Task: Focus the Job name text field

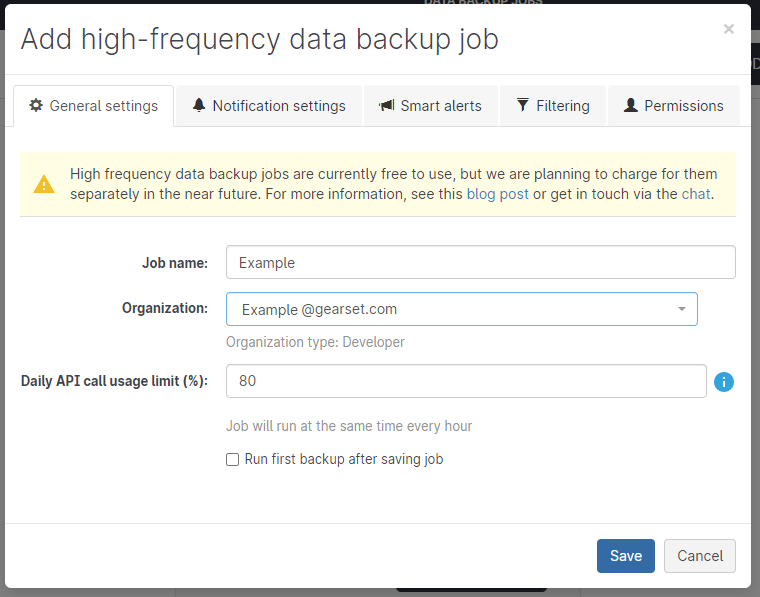Action: 480,263
